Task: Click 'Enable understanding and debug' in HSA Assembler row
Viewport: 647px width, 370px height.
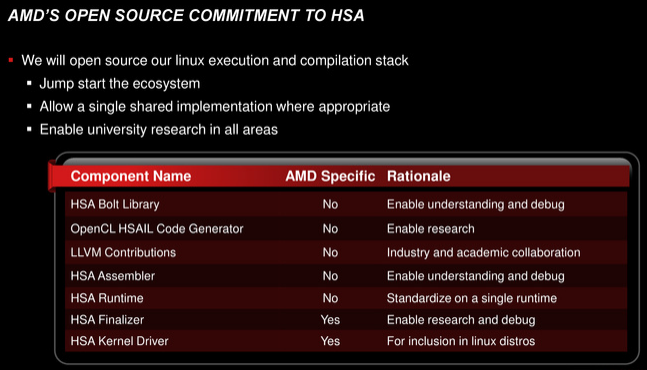Action: click(x=475, y=276)
